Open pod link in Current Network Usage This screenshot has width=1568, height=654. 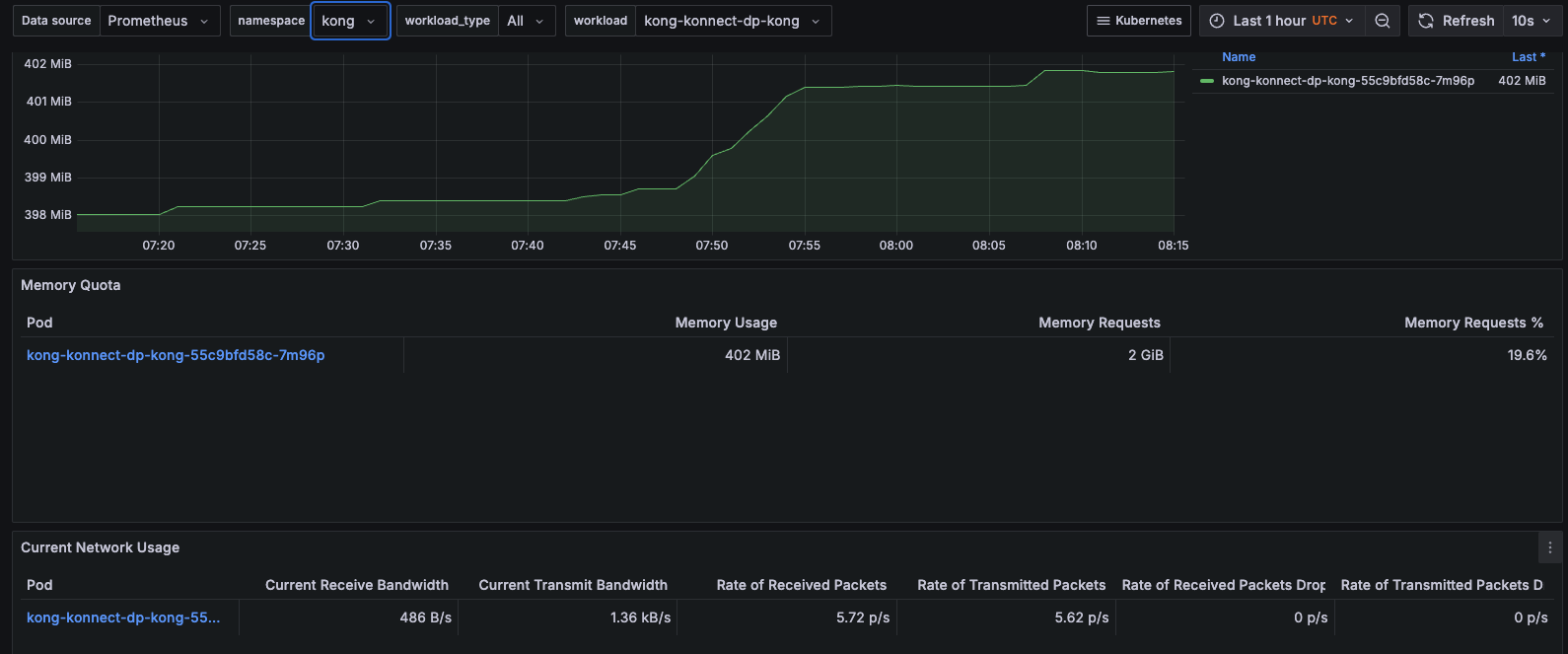pos(123,618)
